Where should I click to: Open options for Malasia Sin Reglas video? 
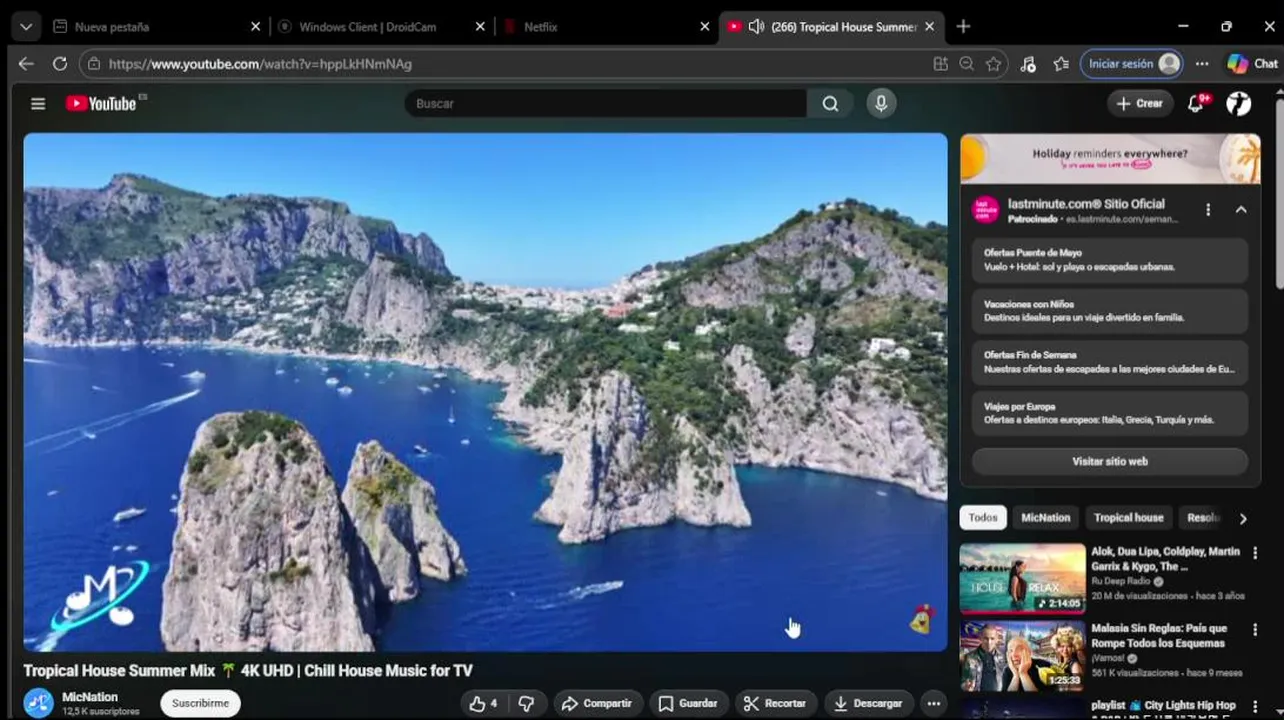[1255, 629]
